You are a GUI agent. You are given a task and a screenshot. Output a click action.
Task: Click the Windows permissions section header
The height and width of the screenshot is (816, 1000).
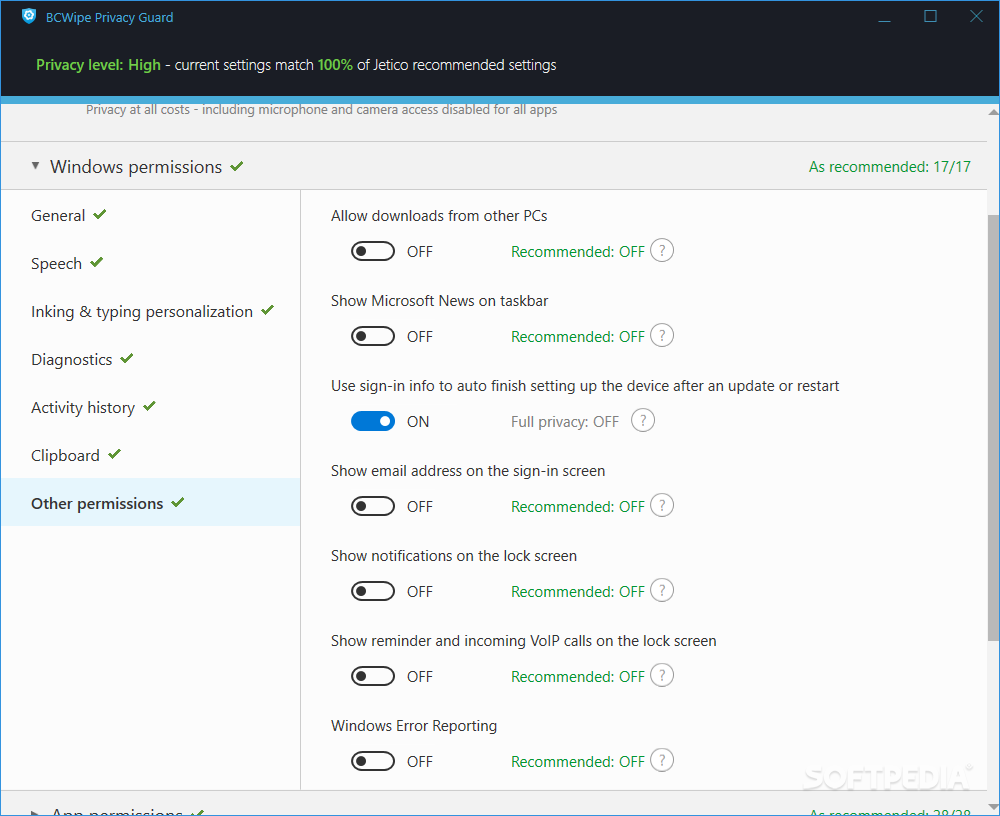(x=494, y=166)
